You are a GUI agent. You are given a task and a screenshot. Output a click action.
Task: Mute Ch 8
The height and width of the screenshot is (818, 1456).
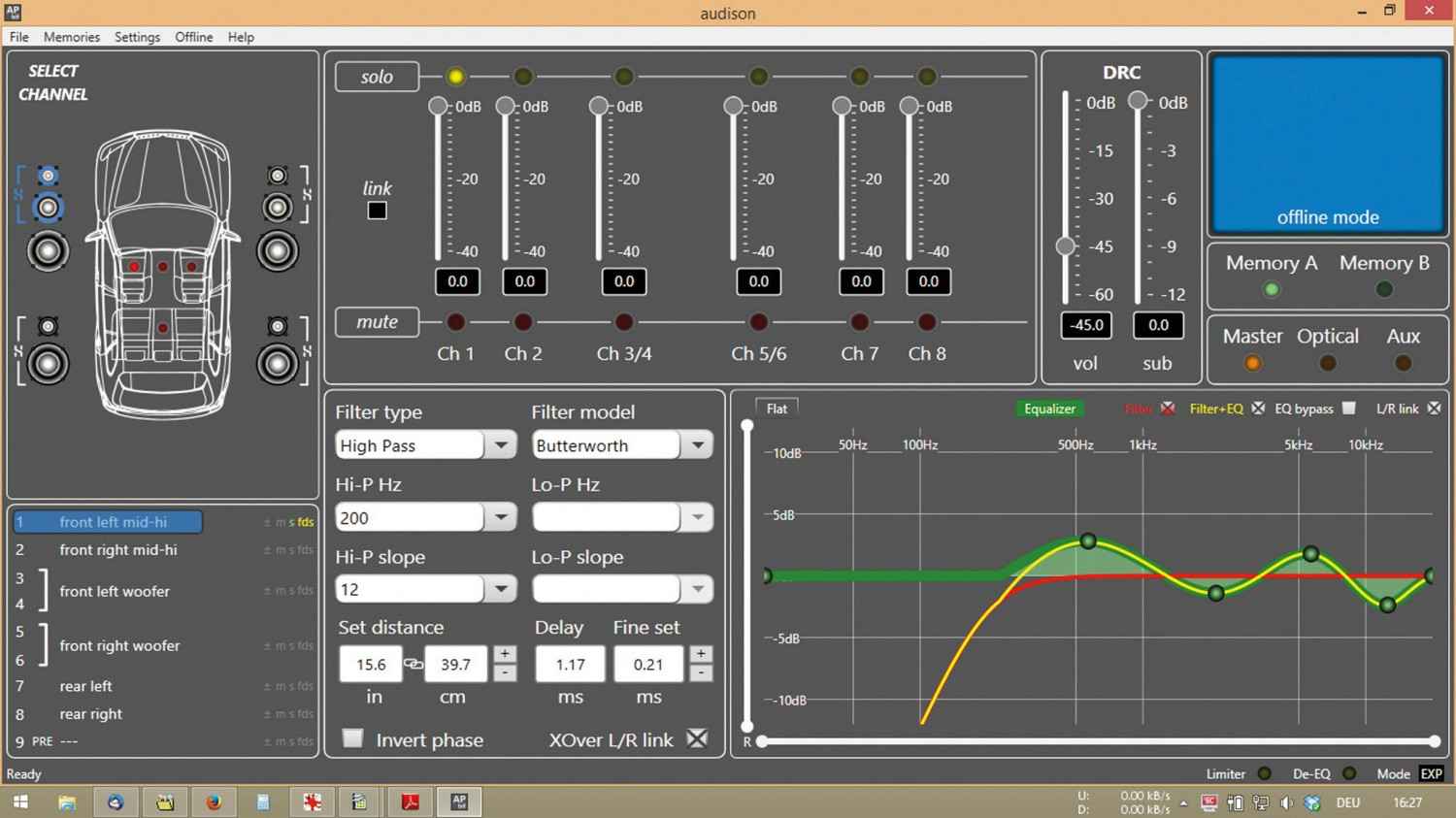point(927,322)
